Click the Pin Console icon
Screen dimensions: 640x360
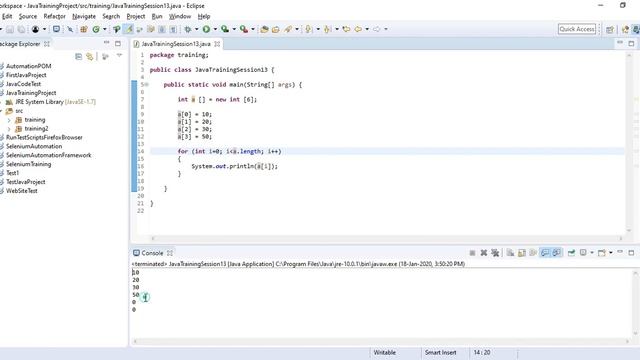571,253
